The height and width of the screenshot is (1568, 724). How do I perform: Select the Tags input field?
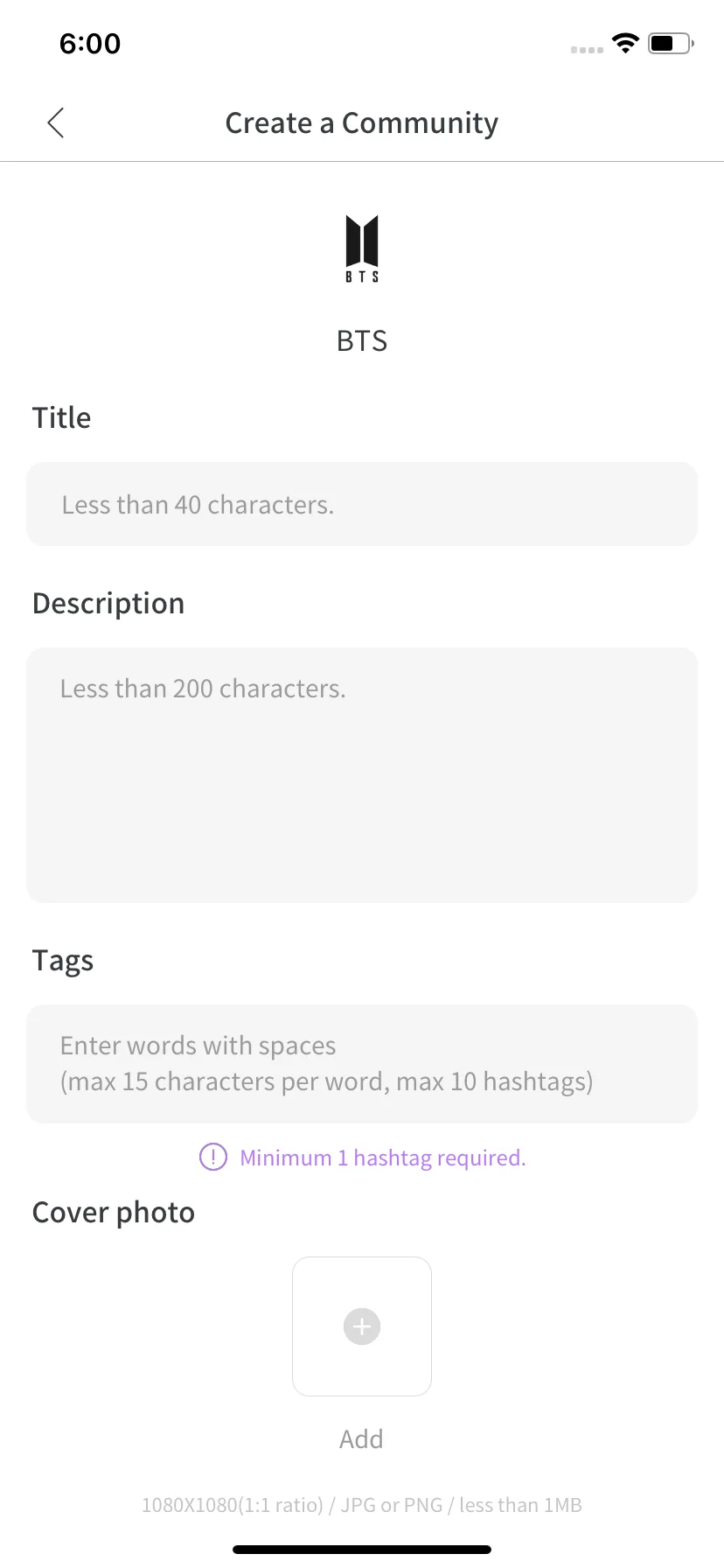tap(362, 1063)
